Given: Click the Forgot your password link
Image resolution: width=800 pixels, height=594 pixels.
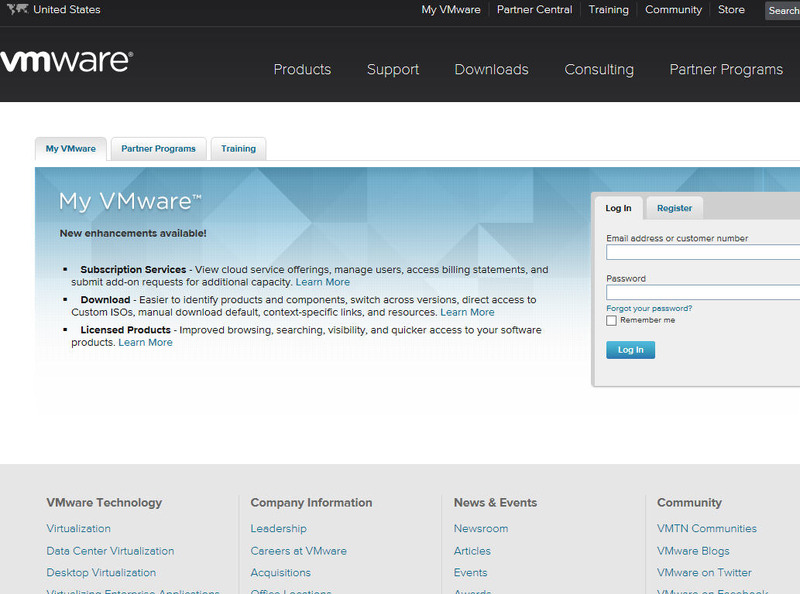Looking at the screenshot, I should click(649, 308).
